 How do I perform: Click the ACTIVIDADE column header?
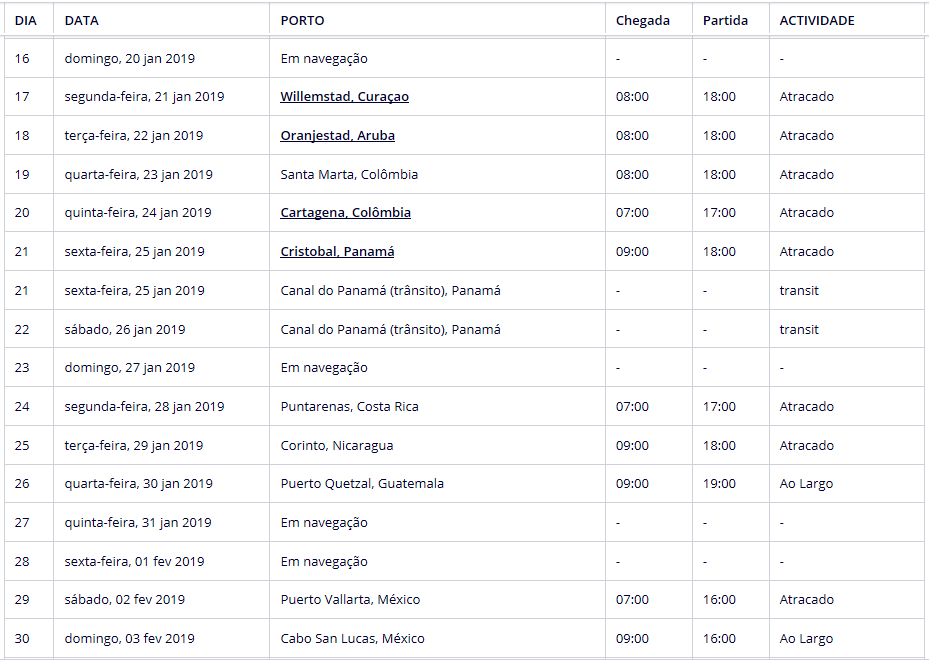817,20
